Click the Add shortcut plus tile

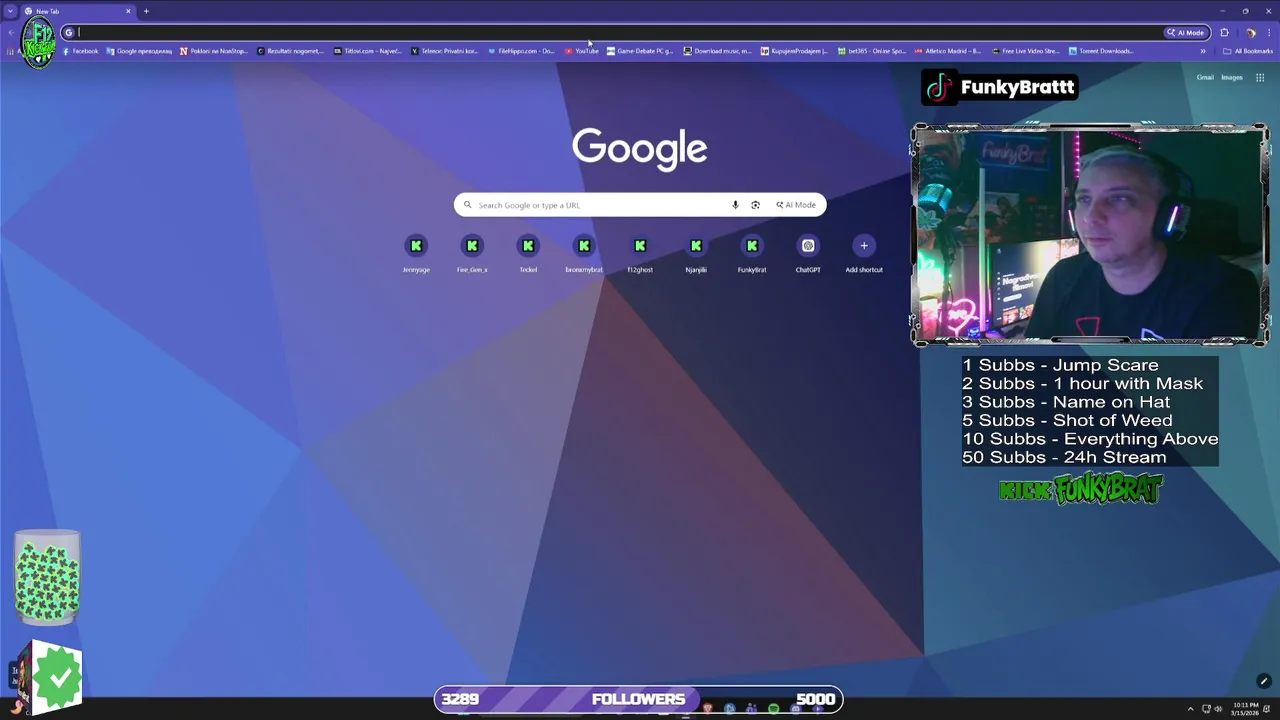[864, 253]
